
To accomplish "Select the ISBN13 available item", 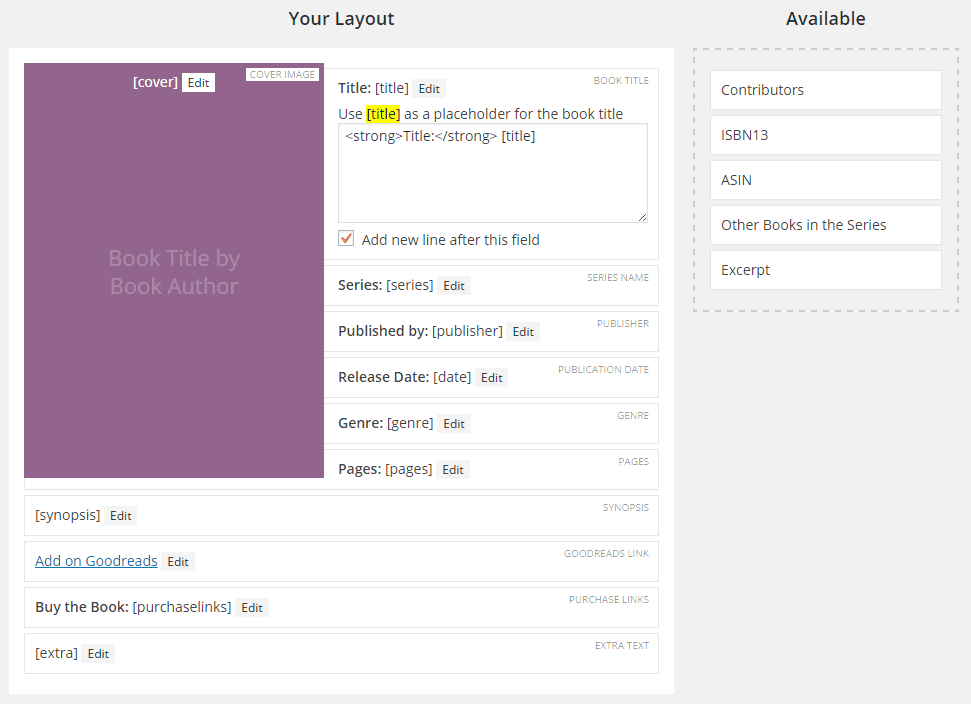I will coord(825,135).
